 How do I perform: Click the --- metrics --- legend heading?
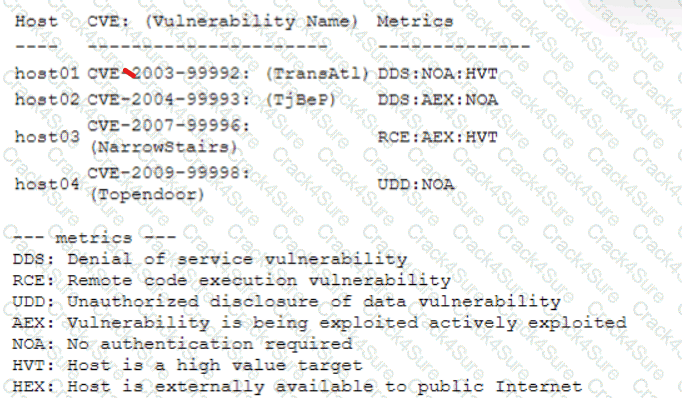(94, 238)
